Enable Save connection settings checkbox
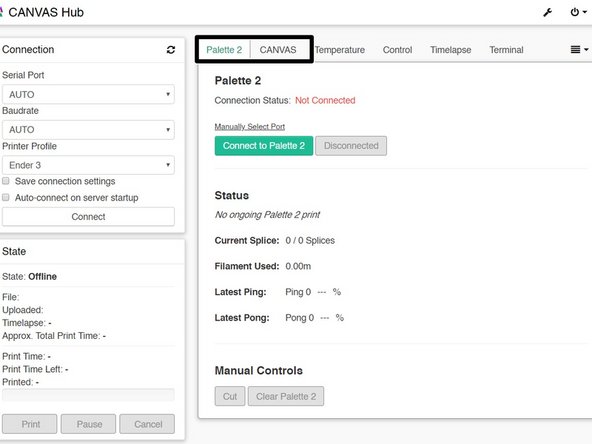592x444 pixels. pos(6,181)
